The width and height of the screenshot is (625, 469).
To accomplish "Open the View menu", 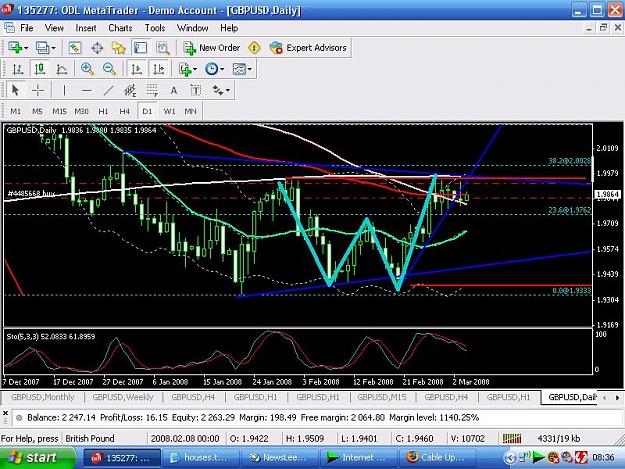I will [x=54, y=28].
